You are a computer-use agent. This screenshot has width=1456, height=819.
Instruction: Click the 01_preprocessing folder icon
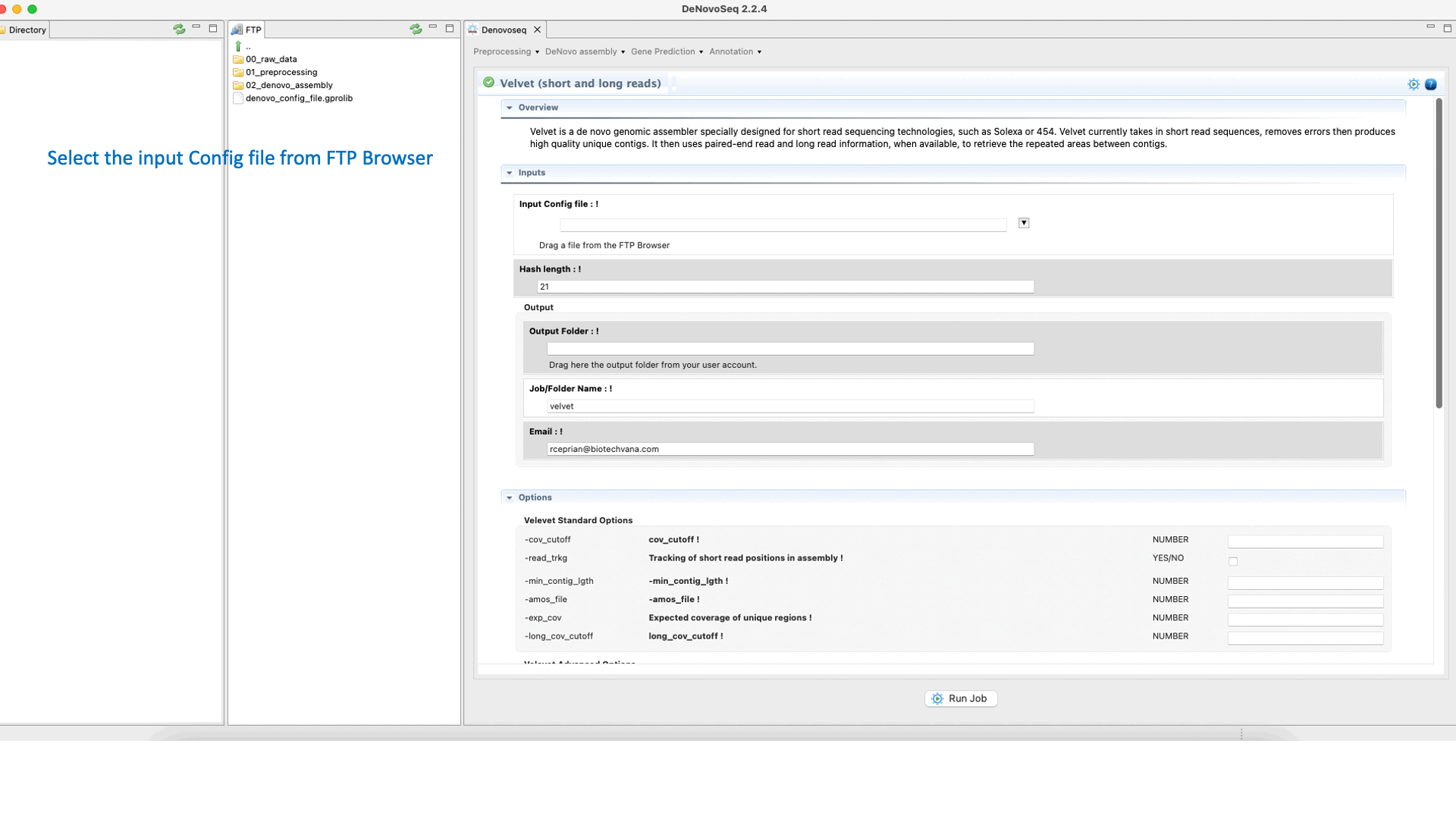[x=238, y=73]
